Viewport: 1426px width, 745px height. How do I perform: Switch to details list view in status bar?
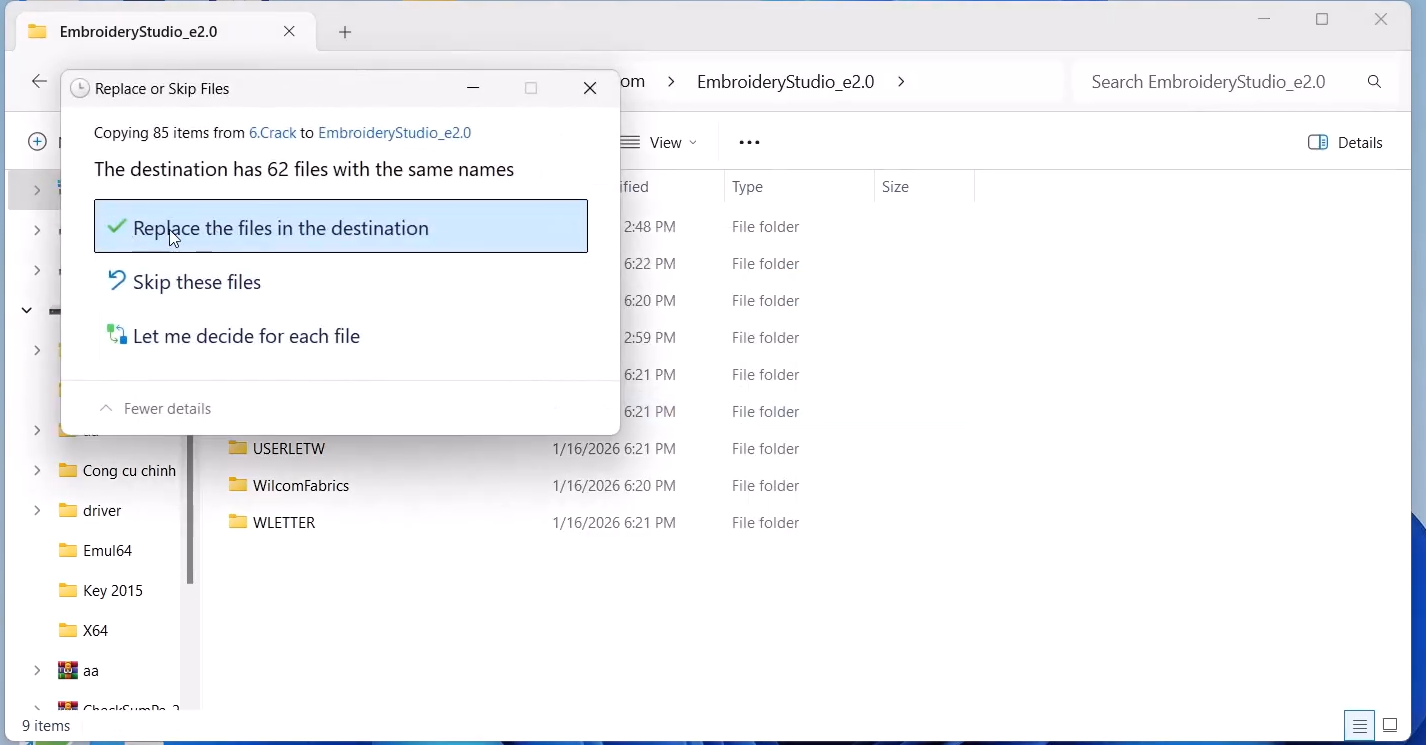(1359, 726)
